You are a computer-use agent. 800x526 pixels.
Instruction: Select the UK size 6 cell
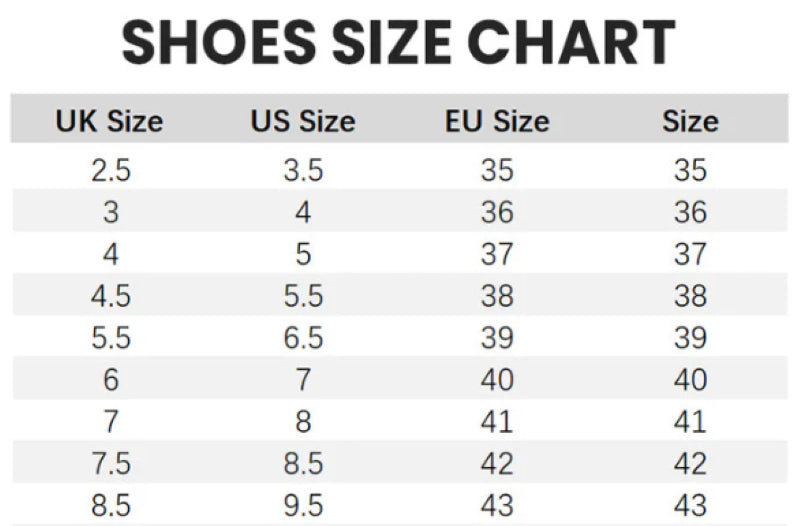click(x=110, y=380)
